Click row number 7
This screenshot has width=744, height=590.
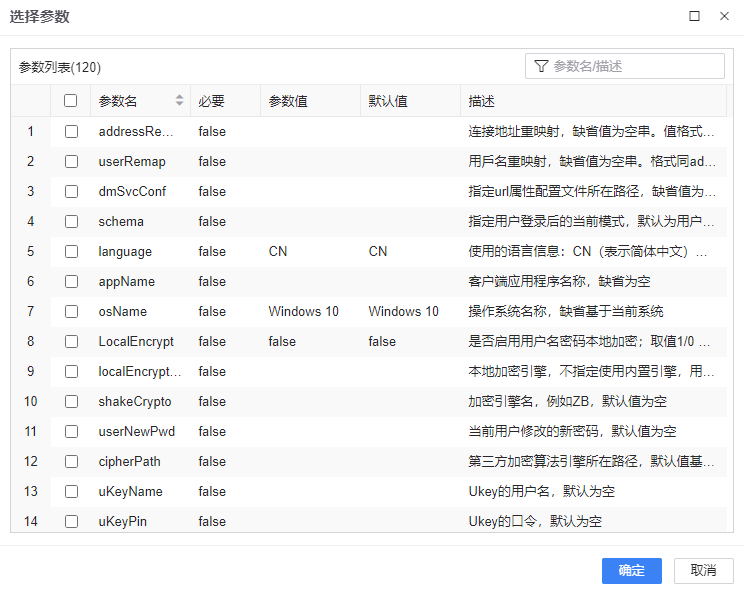31,311
